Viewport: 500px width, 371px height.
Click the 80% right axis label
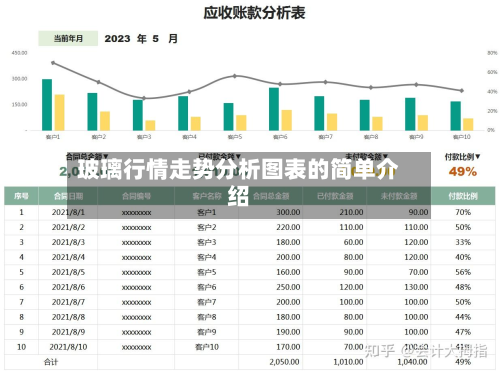tap(492, 53)
